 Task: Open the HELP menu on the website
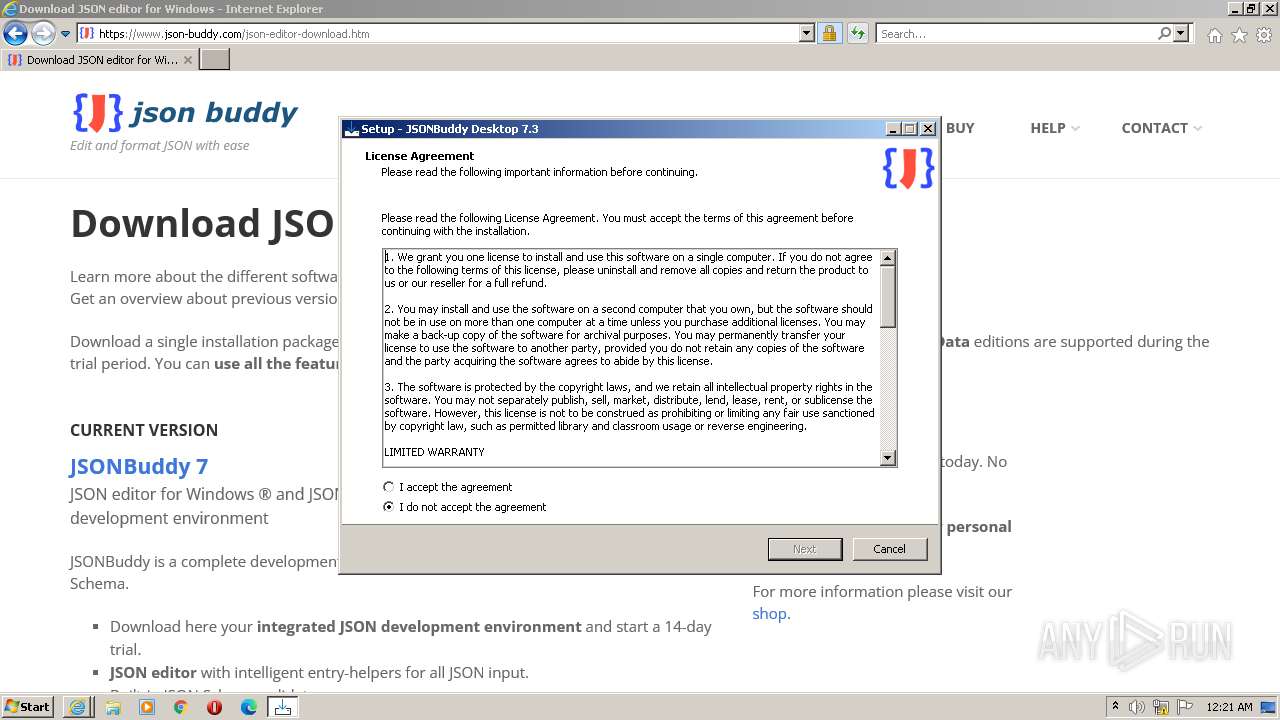tap(1048, 128)
